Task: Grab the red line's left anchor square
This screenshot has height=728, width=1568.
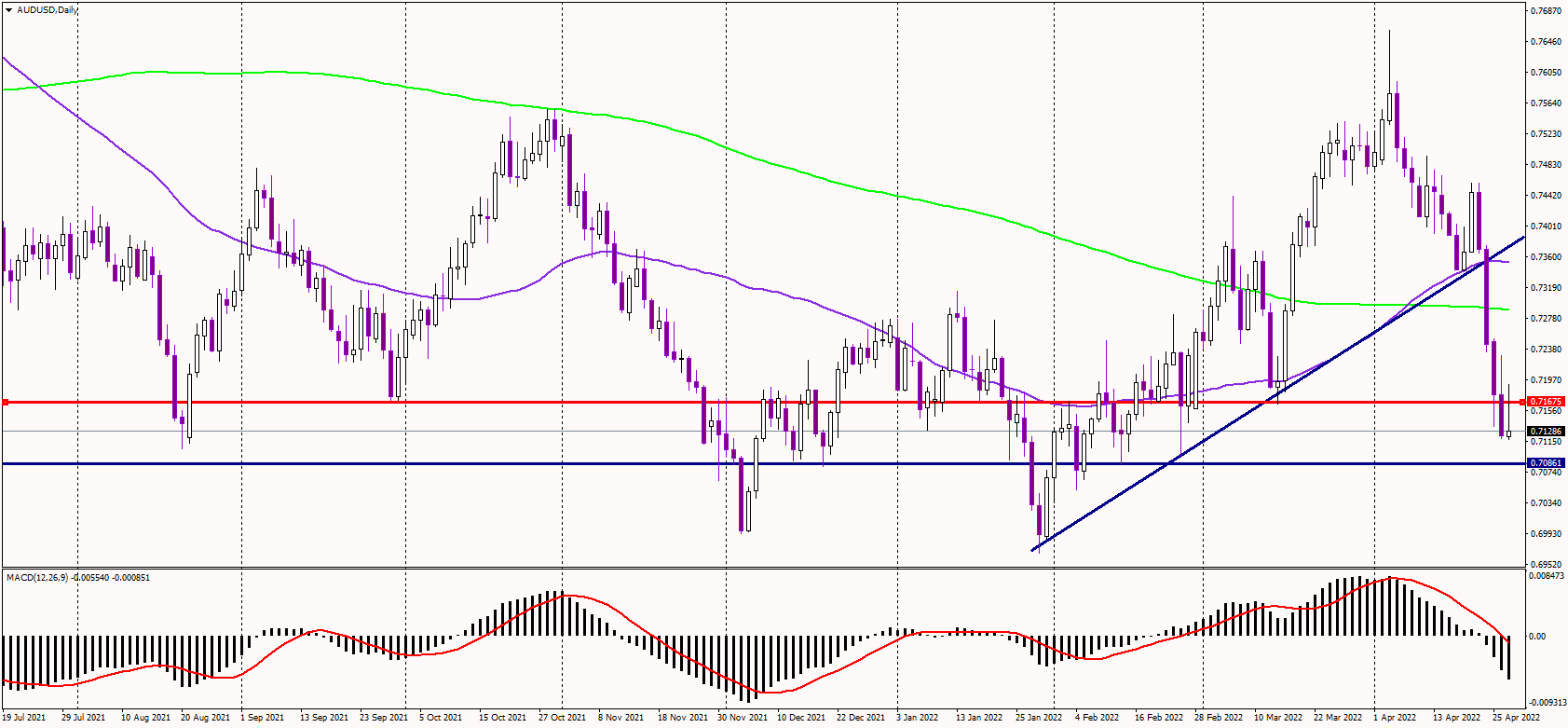Action: [5, 402]
